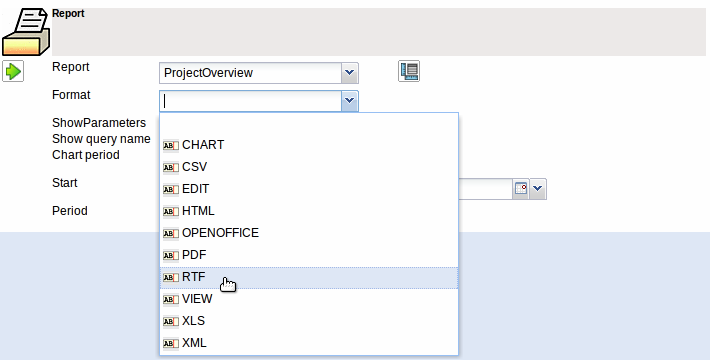Select the blank entry in format list
The width and height of the screenshot is (710, 360).
(309, 124)
